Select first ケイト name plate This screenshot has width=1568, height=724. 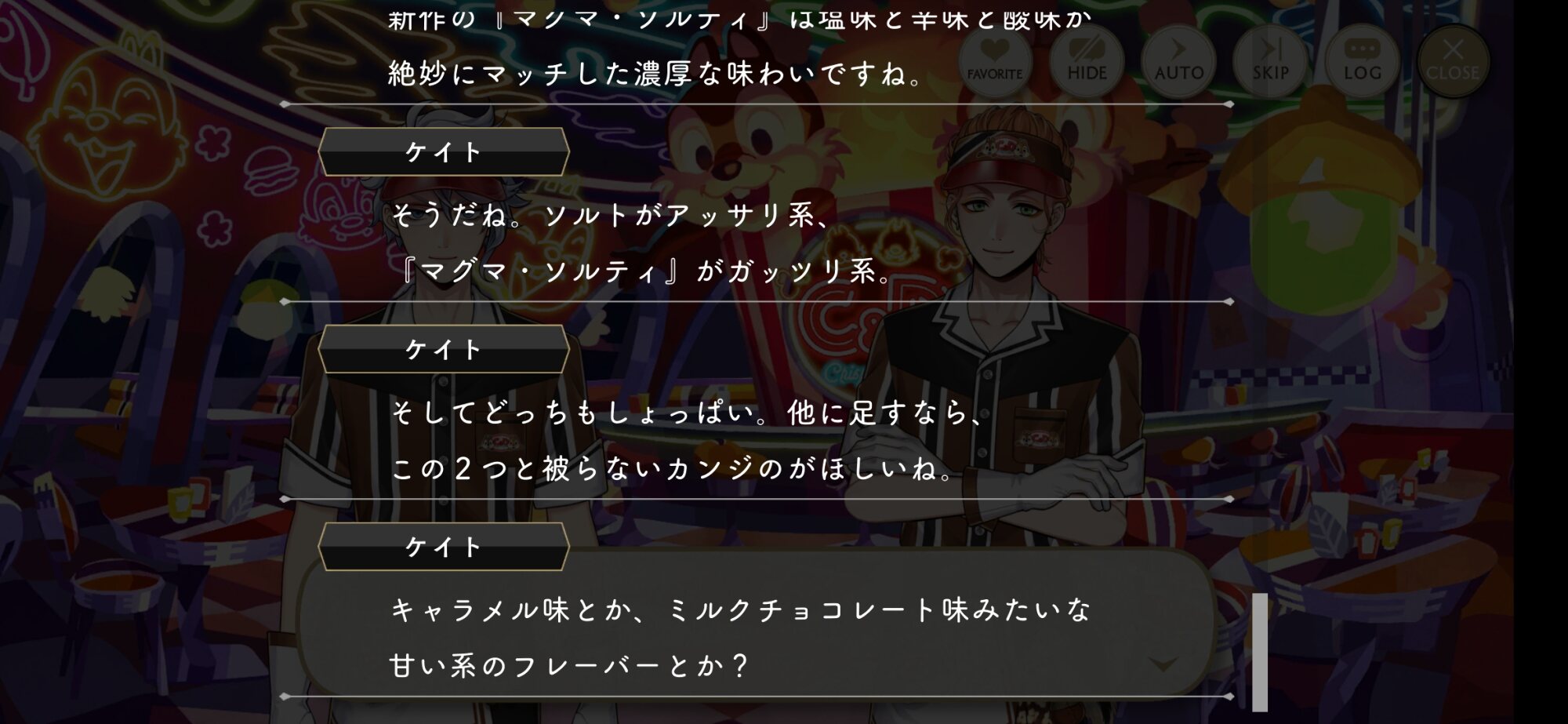pyautogui.click(x=444, y=151)
